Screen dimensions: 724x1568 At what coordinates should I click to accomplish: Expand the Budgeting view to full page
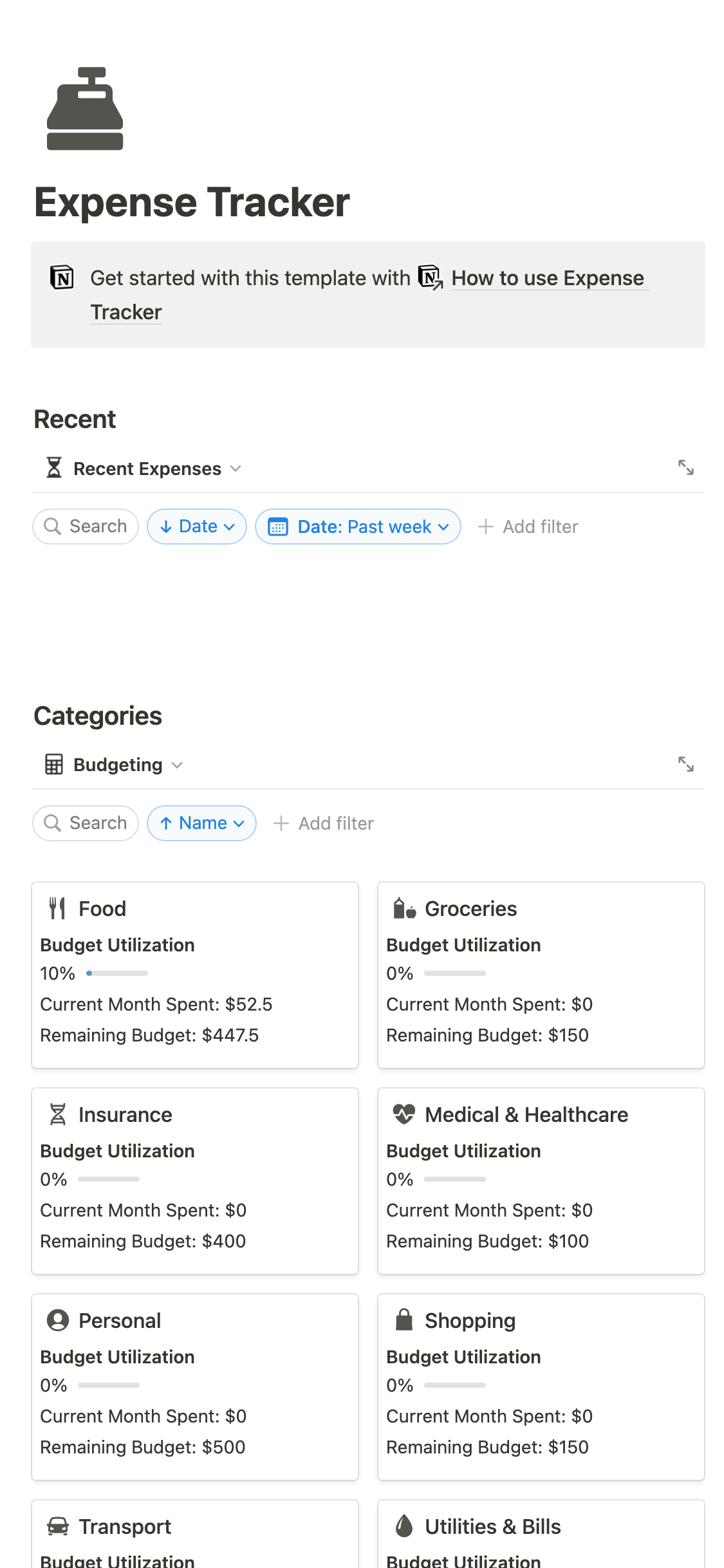point(685,765)
